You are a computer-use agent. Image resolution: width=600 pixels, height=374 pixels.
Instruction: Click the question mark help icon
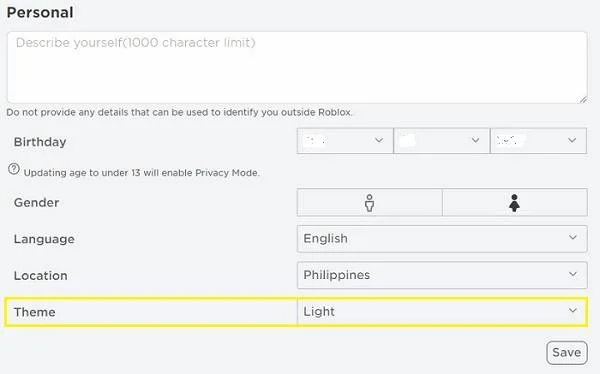pos(14,169)
